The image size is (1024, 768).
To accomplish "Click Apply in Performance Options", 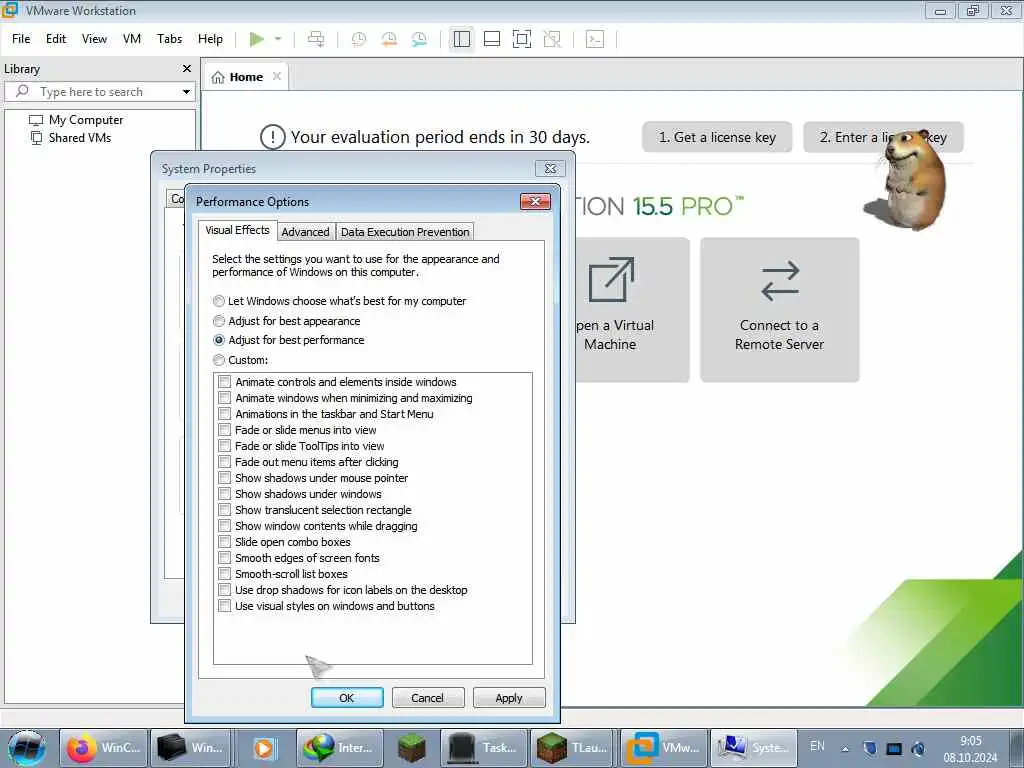I will [509, 697].
